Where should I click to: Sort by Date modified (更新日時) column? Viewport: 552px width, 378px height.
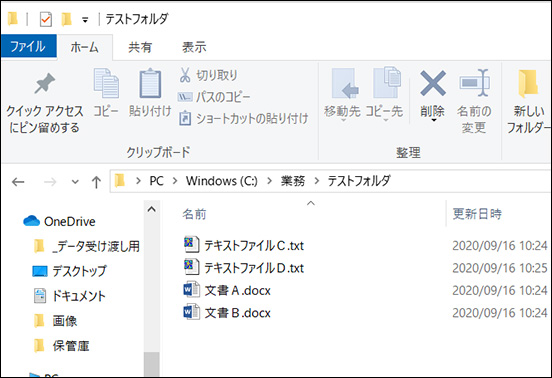click(477, 214)
